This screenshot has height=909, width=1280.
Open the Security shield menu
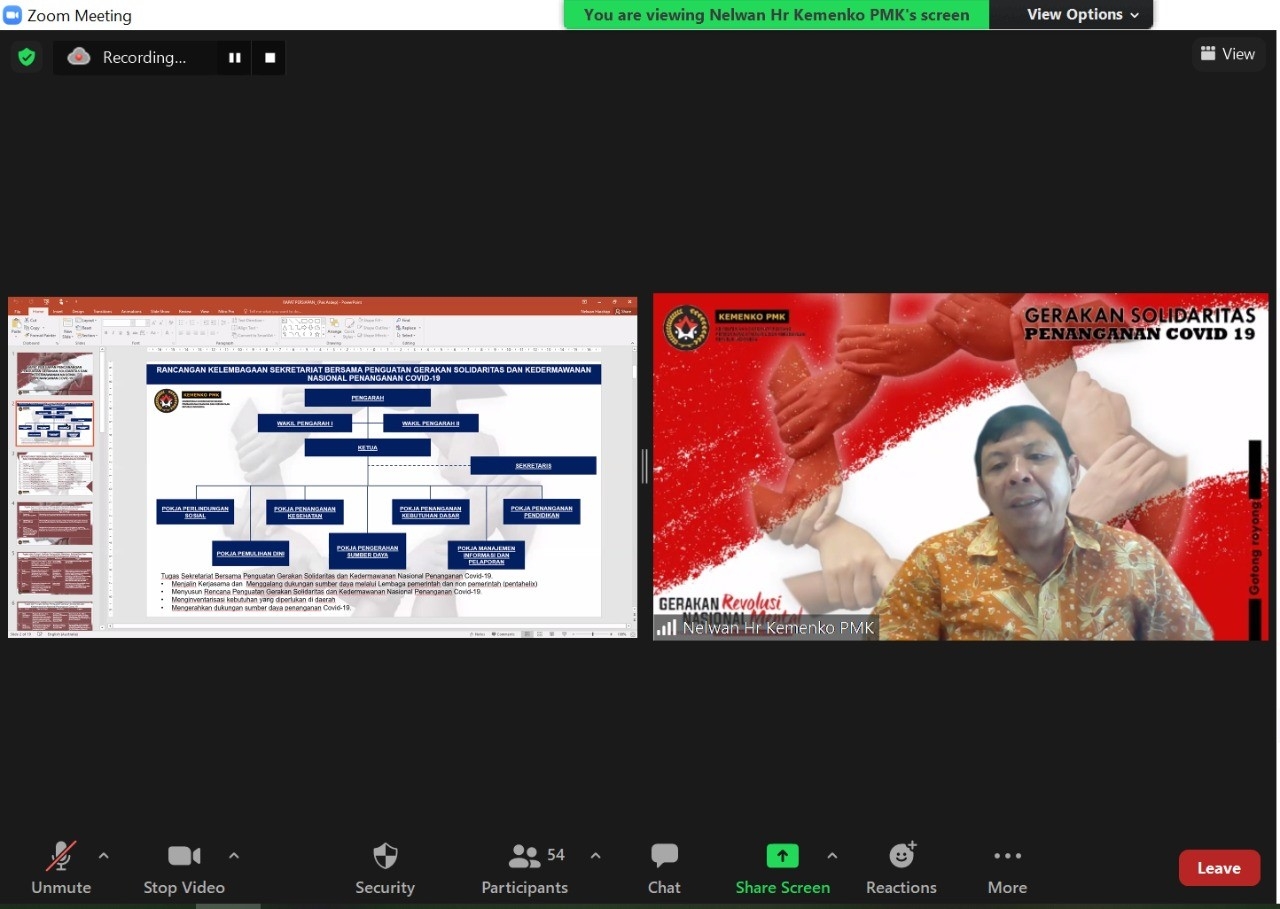coord(385,868)
